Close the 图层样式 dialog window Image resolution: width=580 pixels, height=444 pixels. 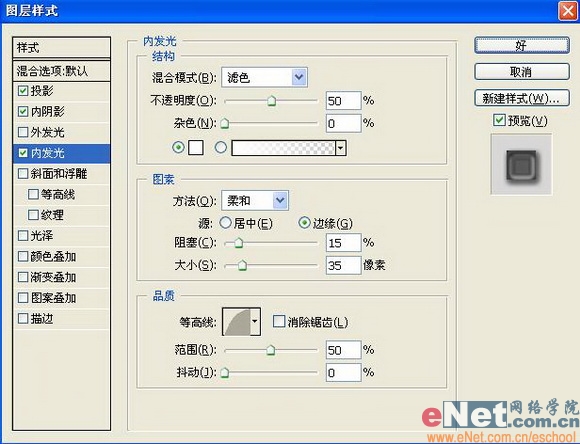568,10
